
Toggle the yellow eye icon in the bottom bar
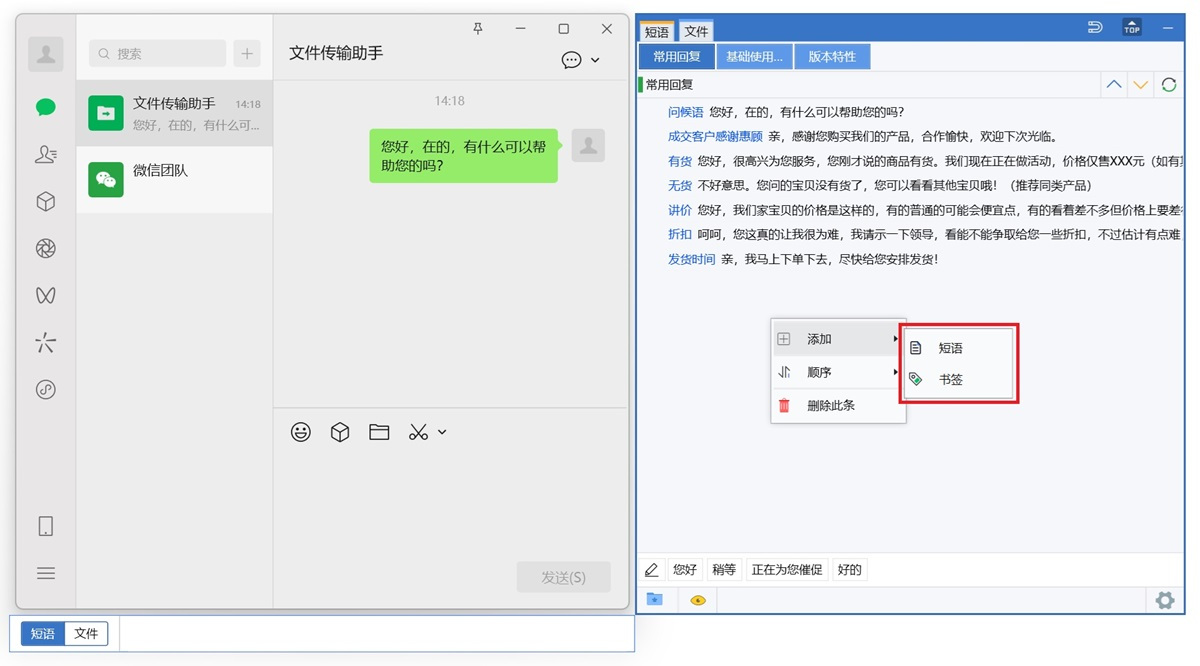pyautogui.click(x=698, y=599)
